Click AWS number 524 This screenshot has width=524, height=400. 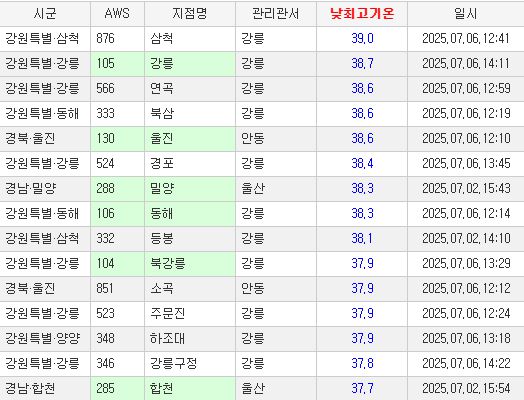click(x=105, y=163)
